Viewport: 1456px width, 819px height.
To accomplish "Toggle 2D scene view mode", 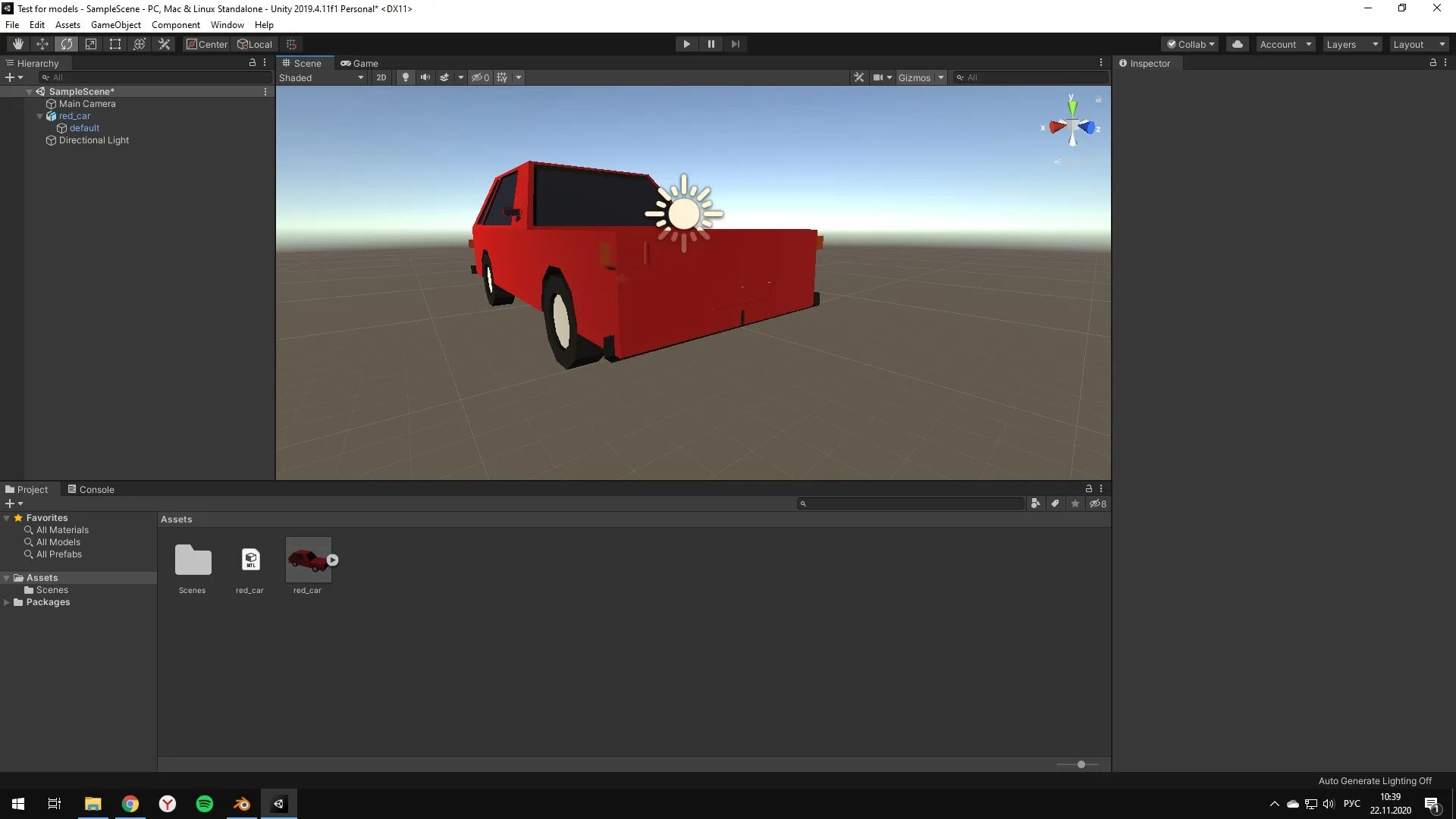I will click(381, 77).
